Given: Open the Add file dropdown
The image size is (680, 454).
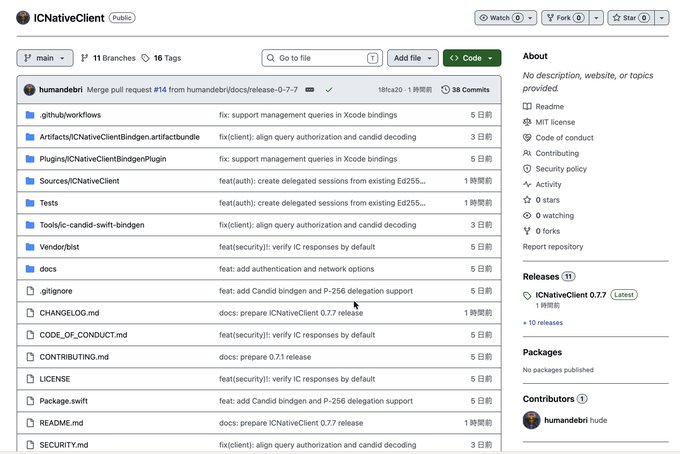Looking at the screenshot, I should [412, 58].
